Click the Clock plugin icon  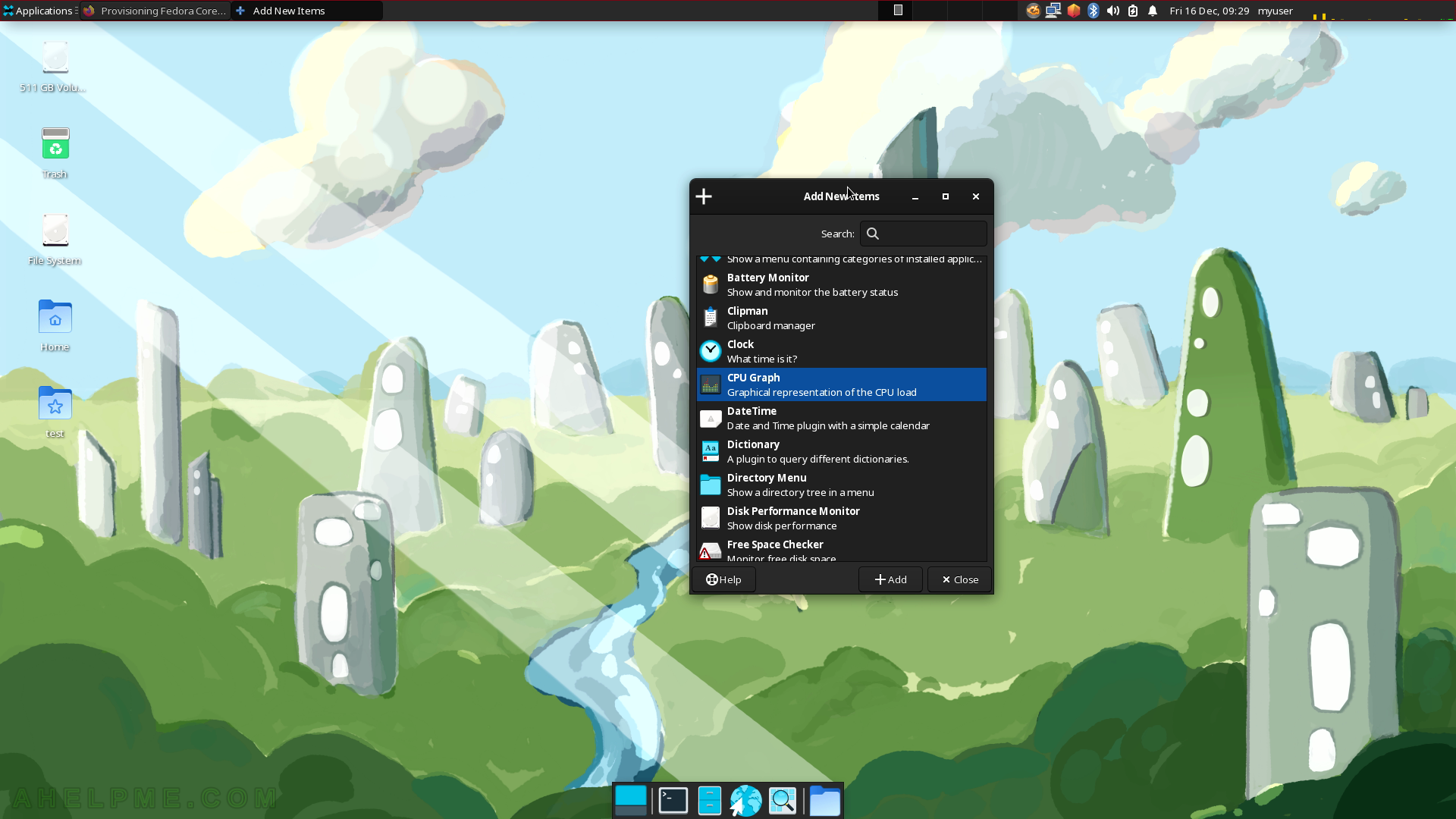click(711, 351)
